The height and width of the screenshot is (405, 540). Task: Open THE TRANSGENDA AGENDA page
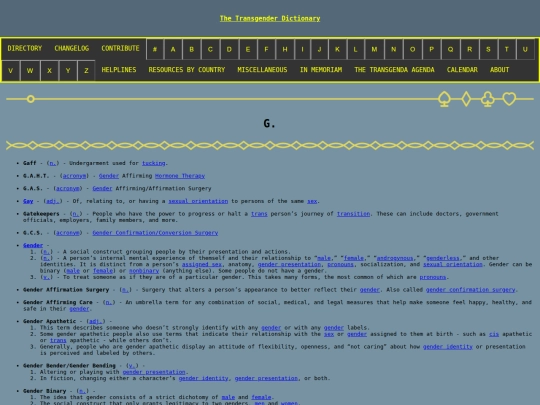tap(394, 70)
